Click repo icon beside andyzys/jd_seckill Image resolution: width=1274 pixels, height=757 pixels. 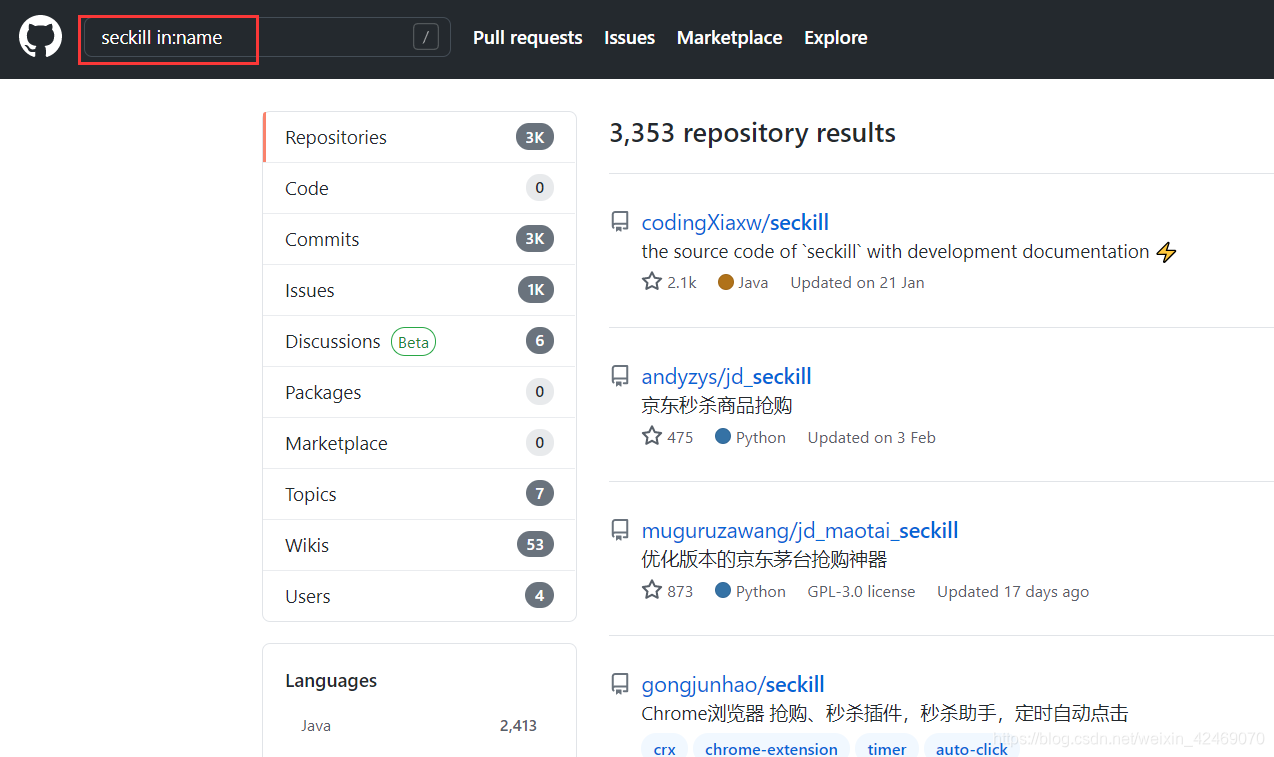pyautogui.click(x=620, y=376)
